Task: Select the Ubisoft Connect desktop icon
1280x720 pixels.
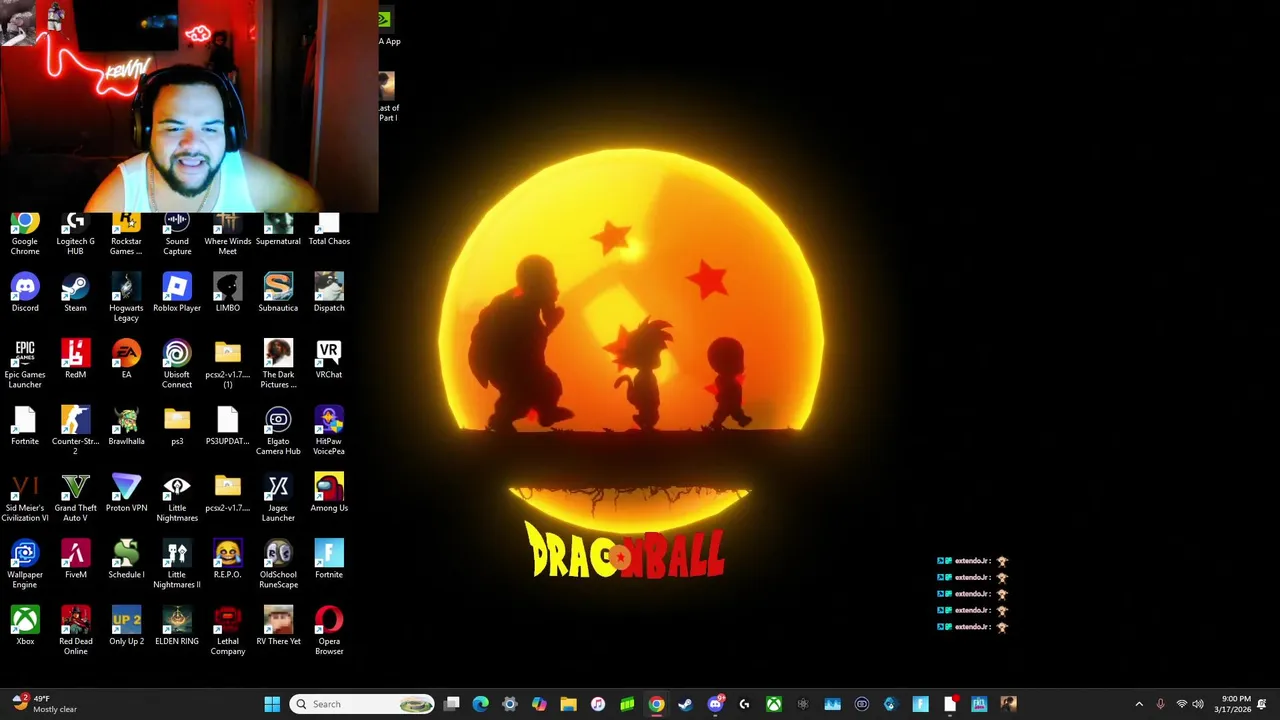Action: coord(177,364)
